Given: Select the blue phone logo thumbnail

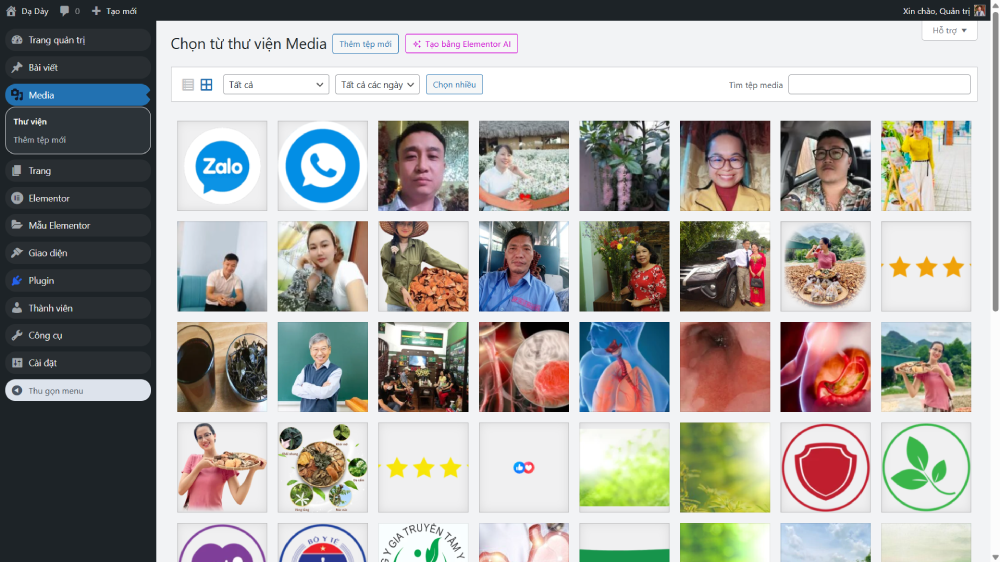Looking at the screenshot, I should [323, 166].
